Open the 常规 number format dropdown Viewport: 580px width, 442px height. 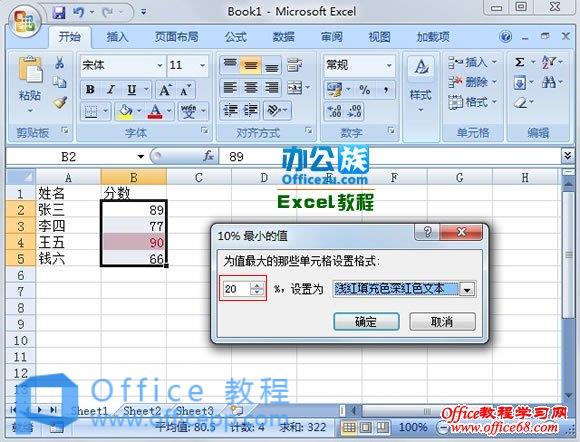click(389, 65)
